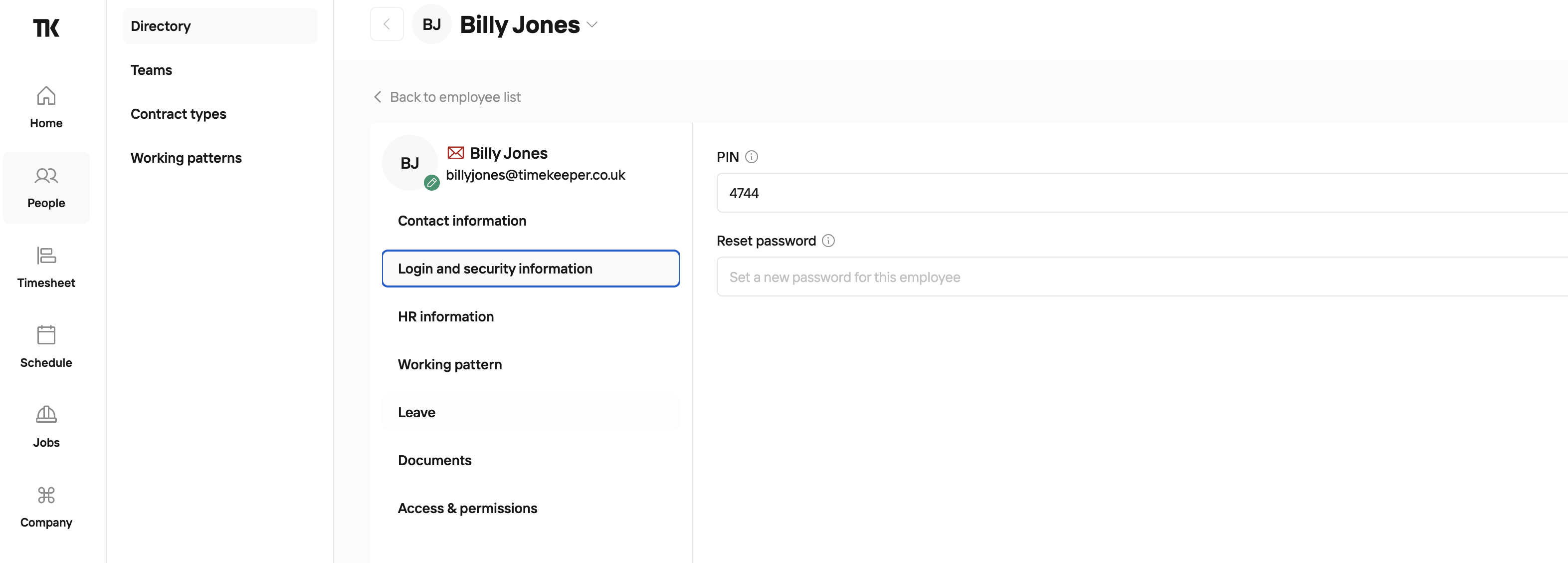Expand the Billy Jones name dropdown chevron

[592, 25]
